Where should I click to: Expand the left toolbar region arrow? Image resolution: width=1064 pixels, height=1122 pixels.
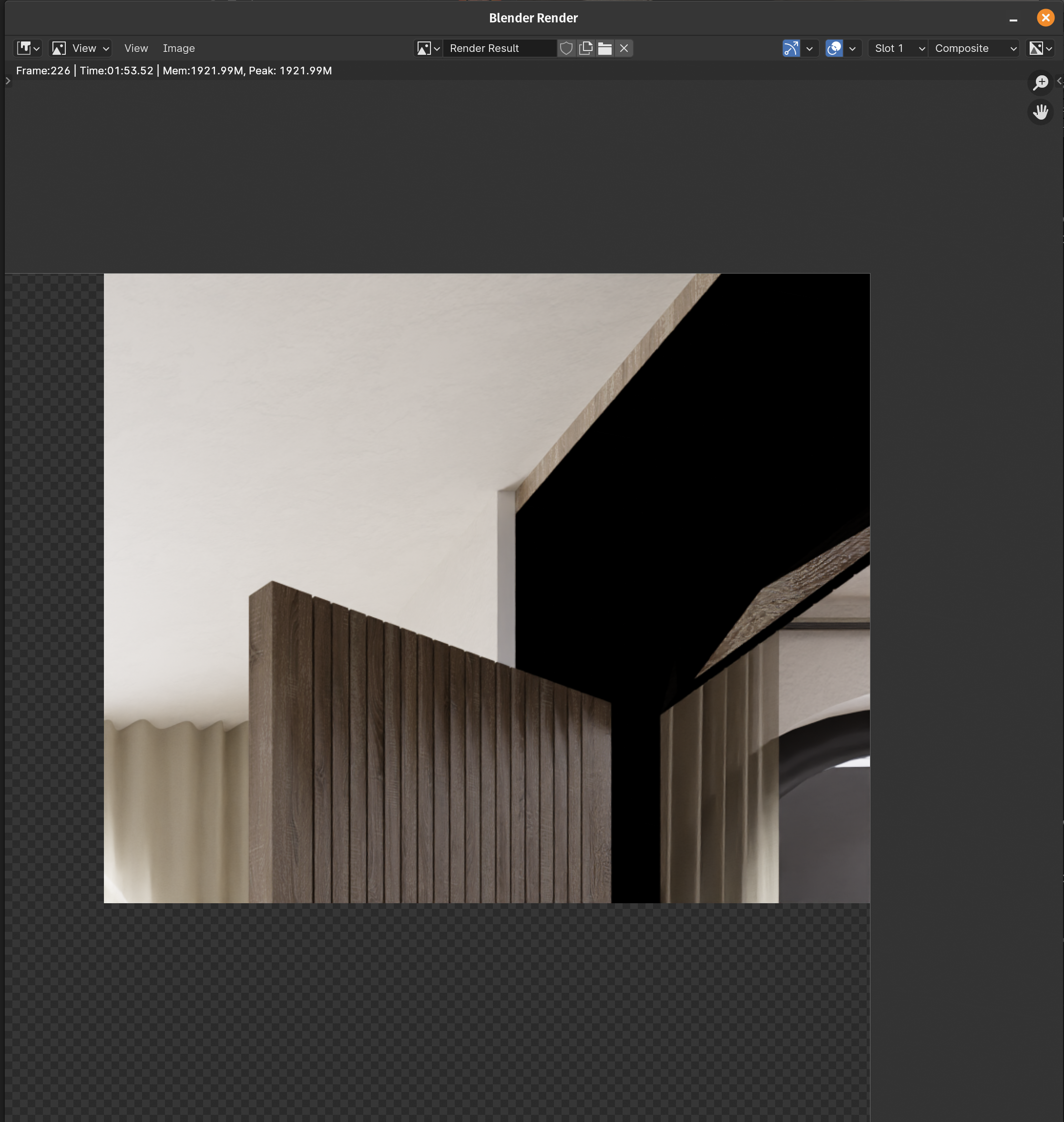pyautogui.click(x=8, y=81)
